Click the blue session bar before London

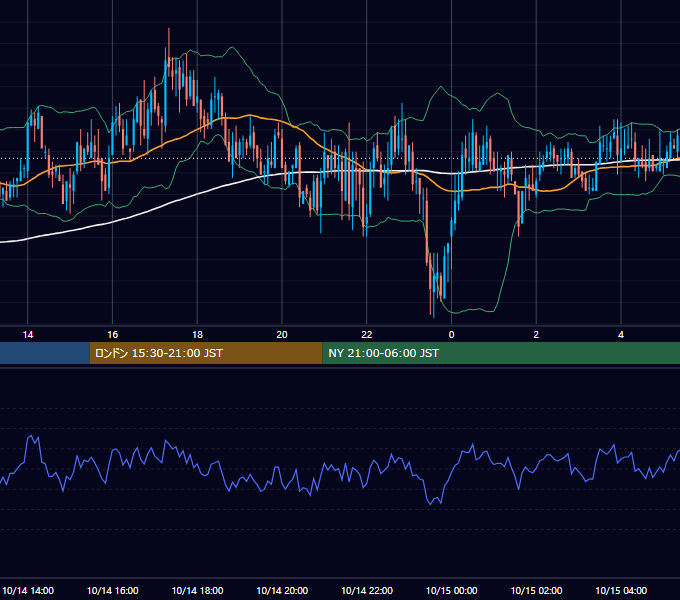(x=45, y=353)
